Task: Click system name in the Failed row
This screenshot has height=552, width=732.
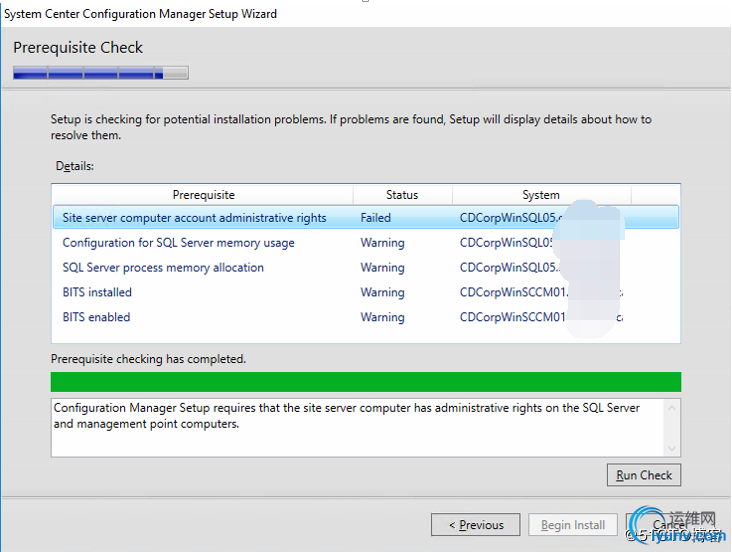Action: [x=510, y=218]
